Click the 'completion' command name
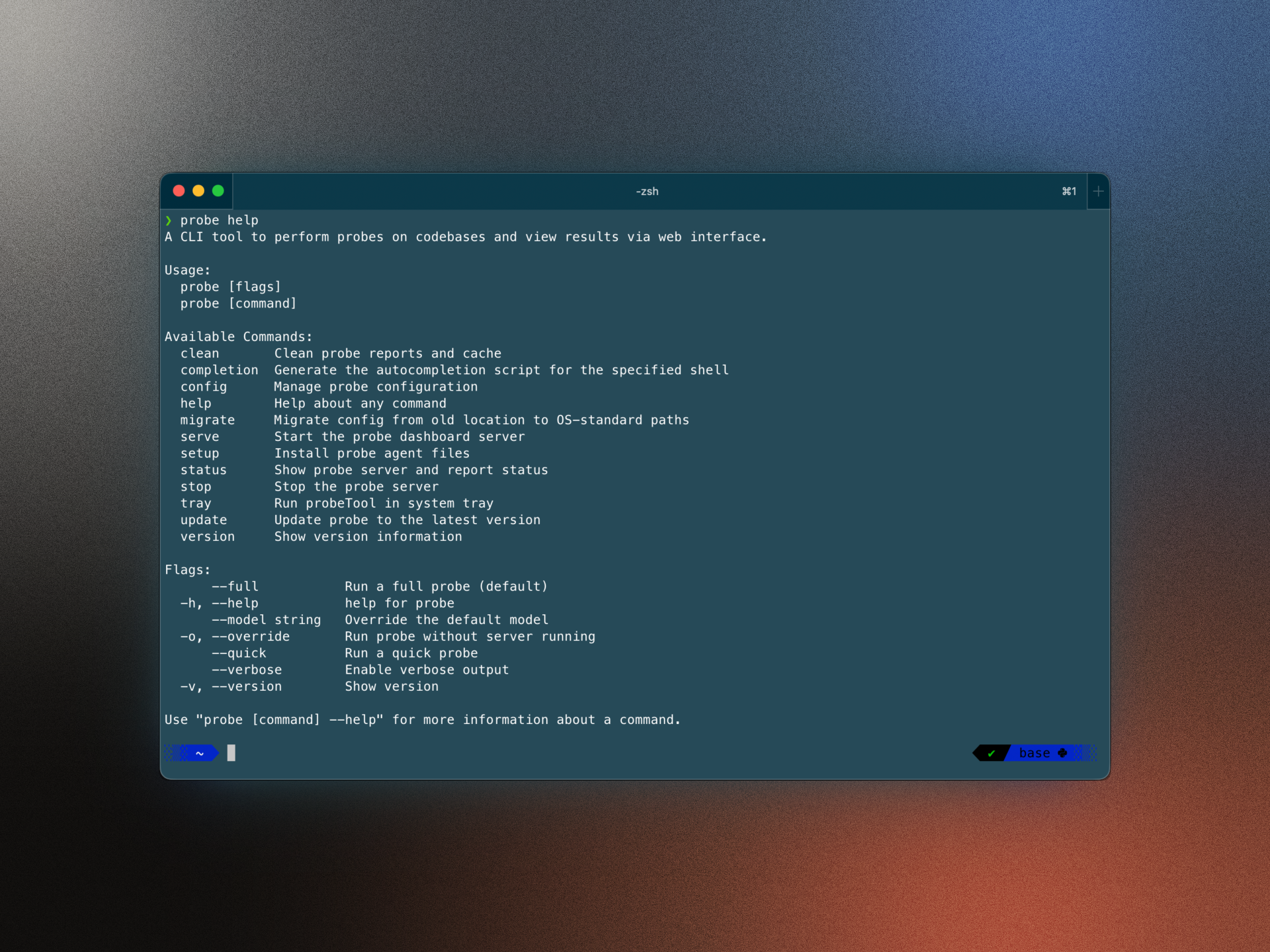Viewport: 1270px width, 952px height. tap(219, 370)
